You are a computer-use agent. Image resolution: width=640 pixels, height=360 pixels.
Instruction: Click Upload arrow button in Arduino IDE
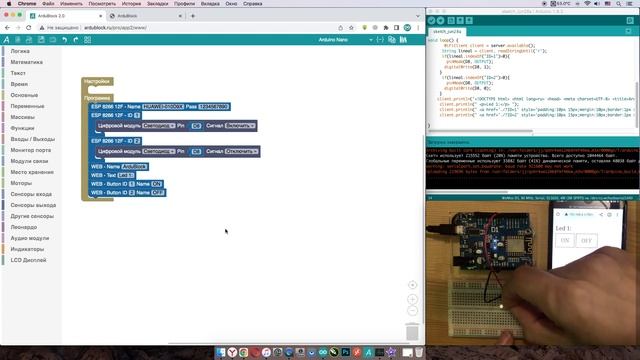(x=440, y=20)
